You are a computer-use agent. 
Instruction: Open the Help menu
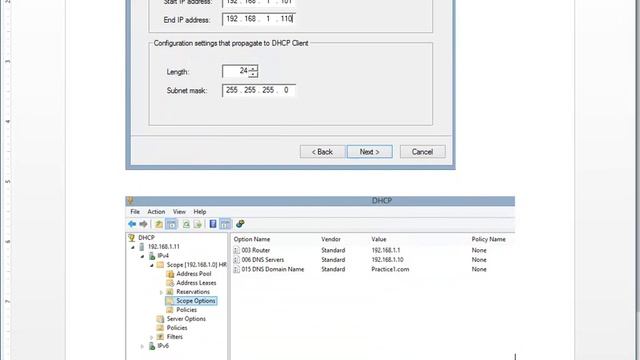coord(200,212)
